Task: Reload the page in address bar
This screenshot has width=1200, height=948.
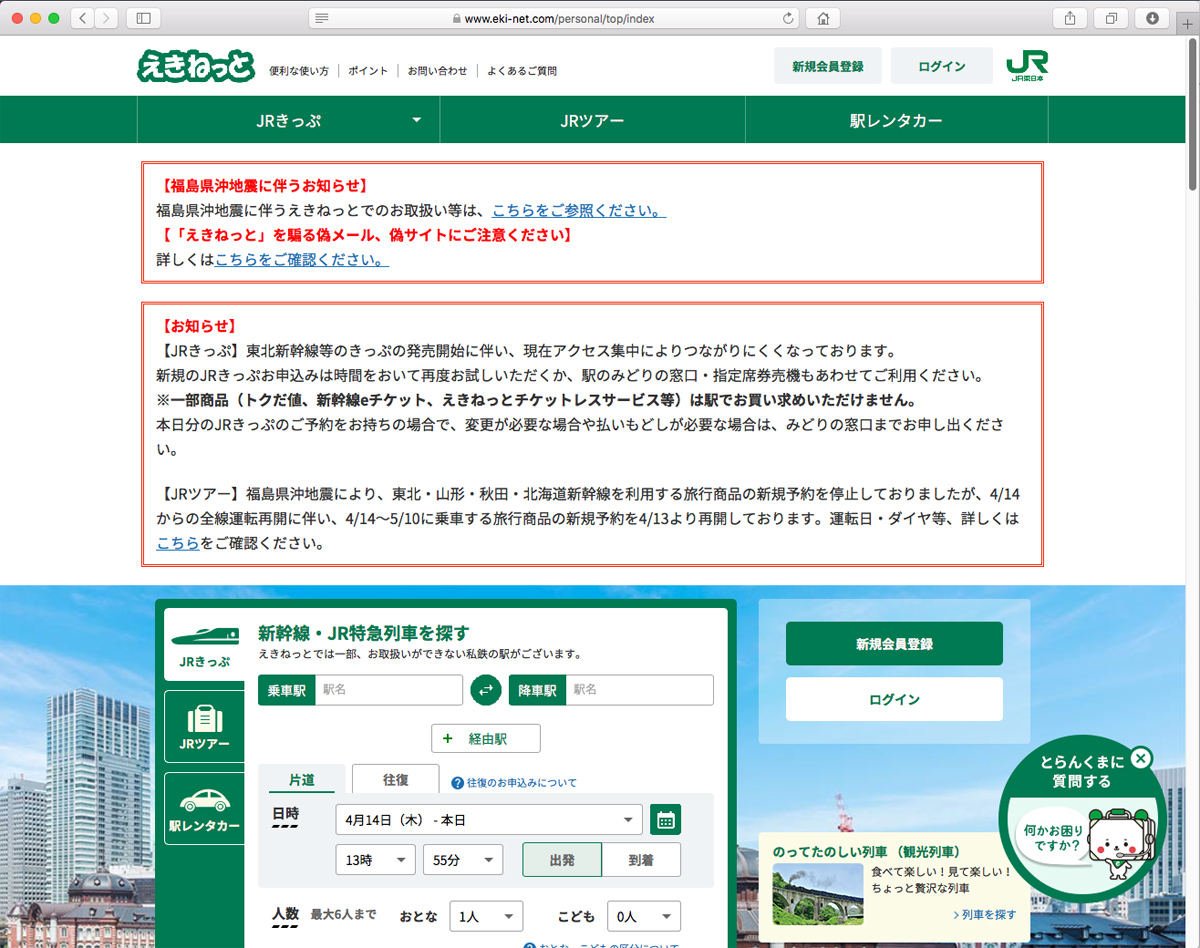Action: point(788,18)
